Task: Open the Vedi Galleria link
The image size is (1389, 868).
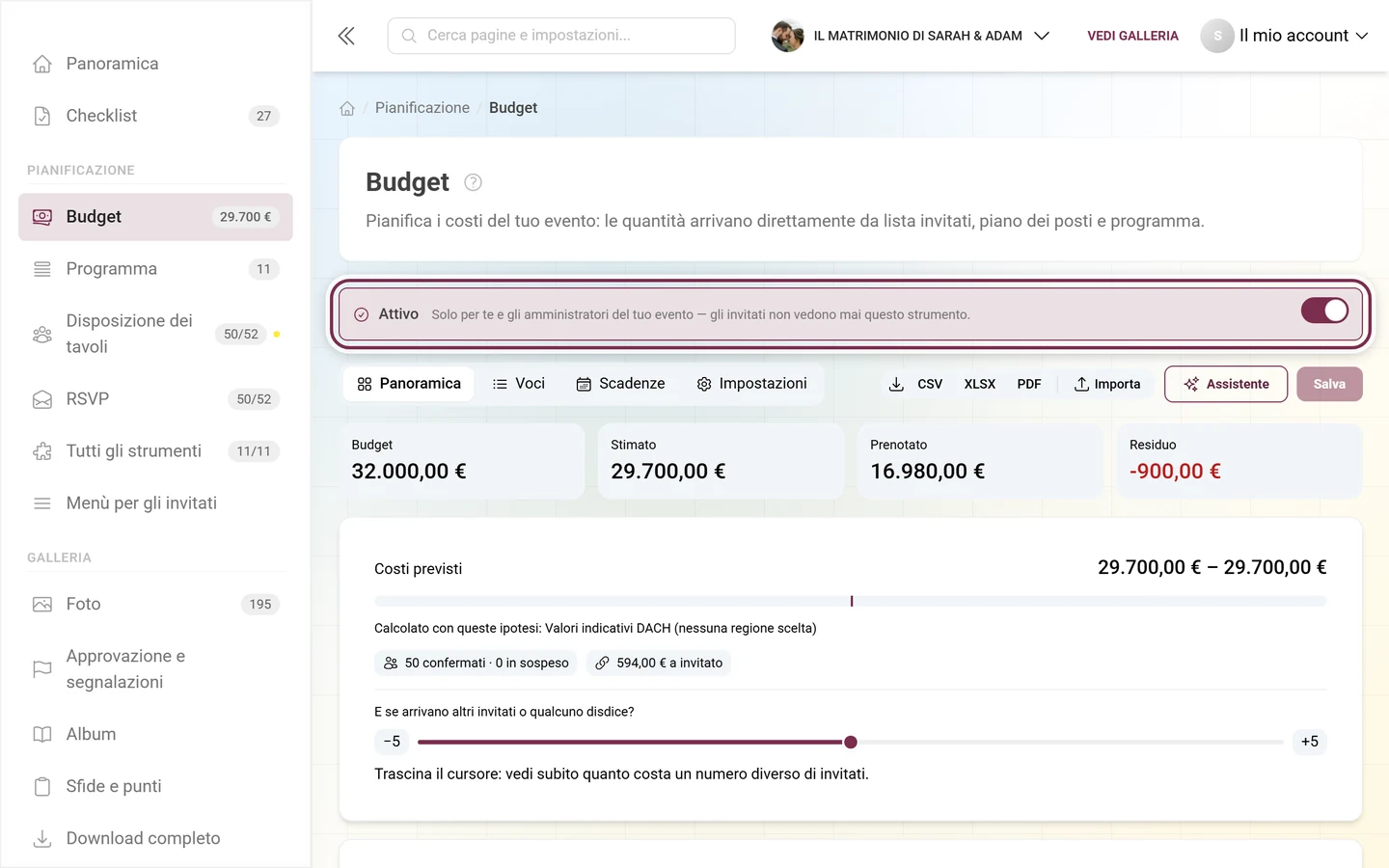Action: [1132, 36]
